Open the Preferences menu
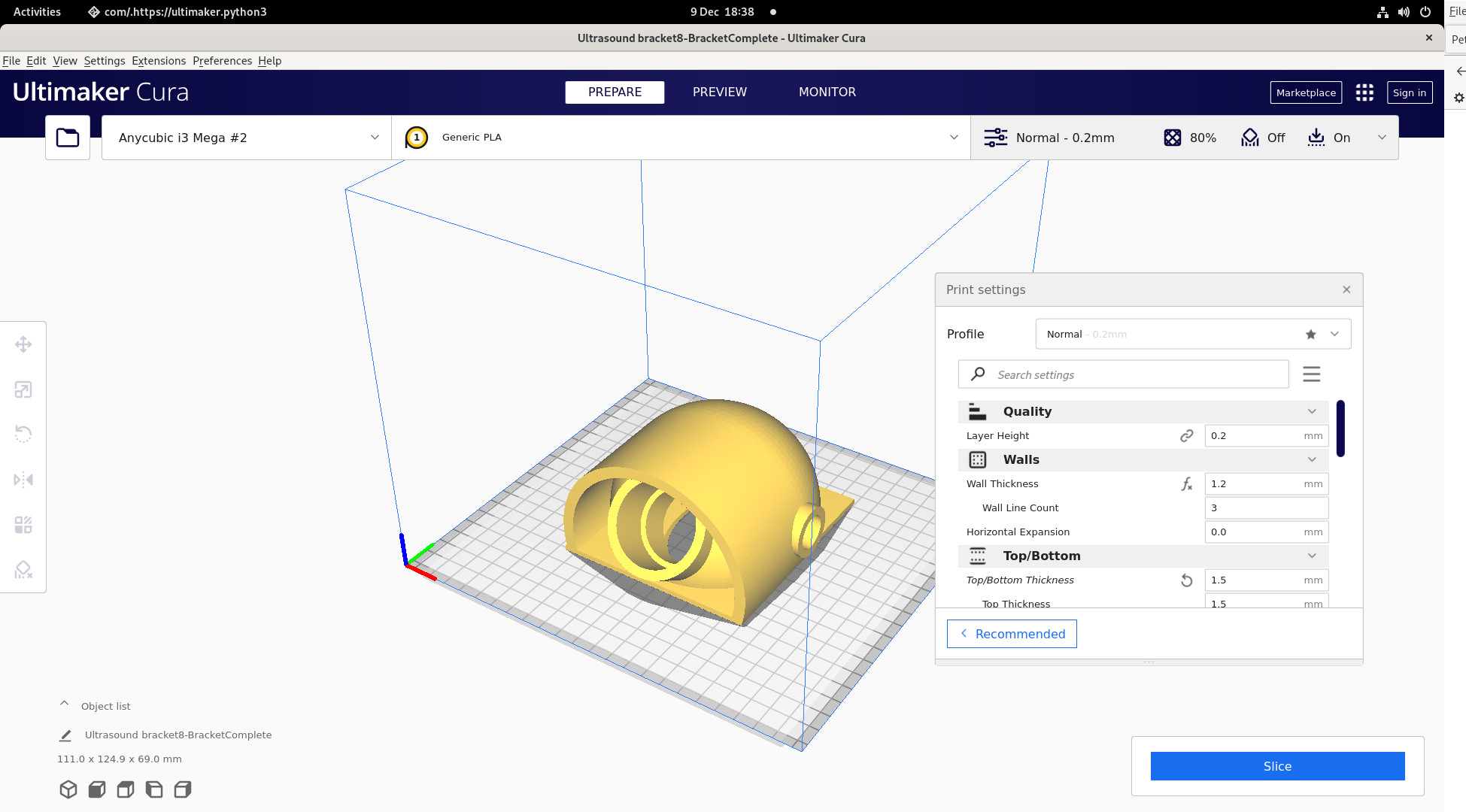 [x=222, y=61]
